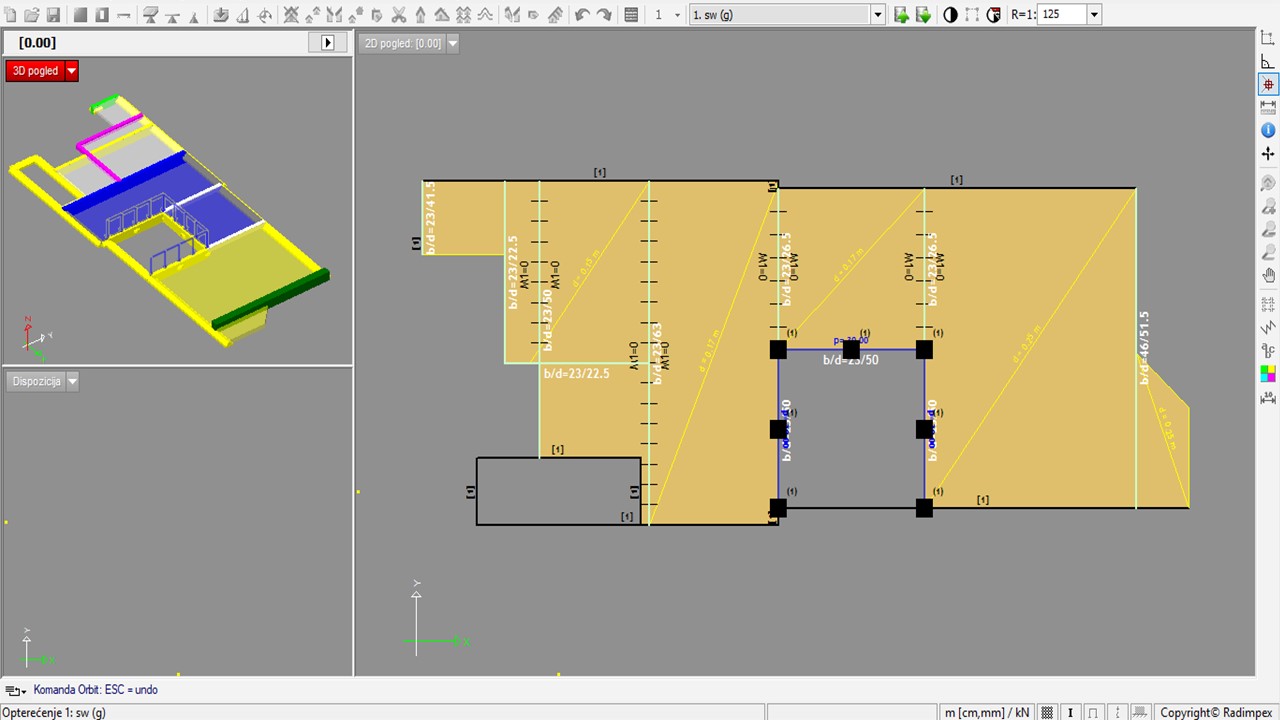Image resolution: width=1280 pixels, height=720 pixels.
Task: Toggle the snap crosshair tool
Action: tap(1268, 85)
